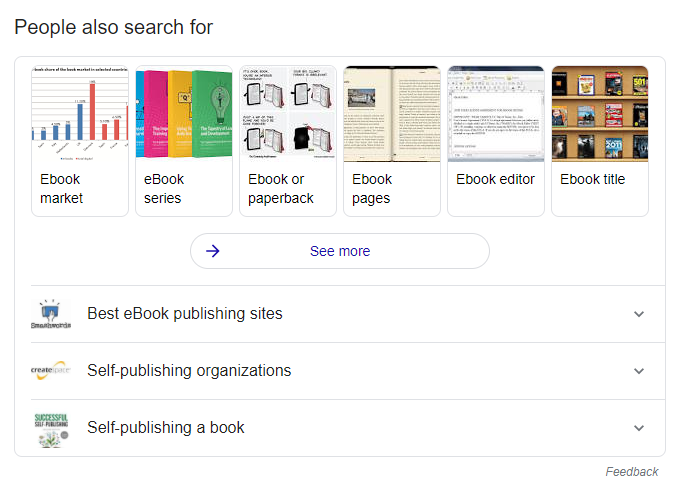The width and height of the screenshot is (678, 489).
Task: Click the 'People also search for' heading
Action: point(114,27)
